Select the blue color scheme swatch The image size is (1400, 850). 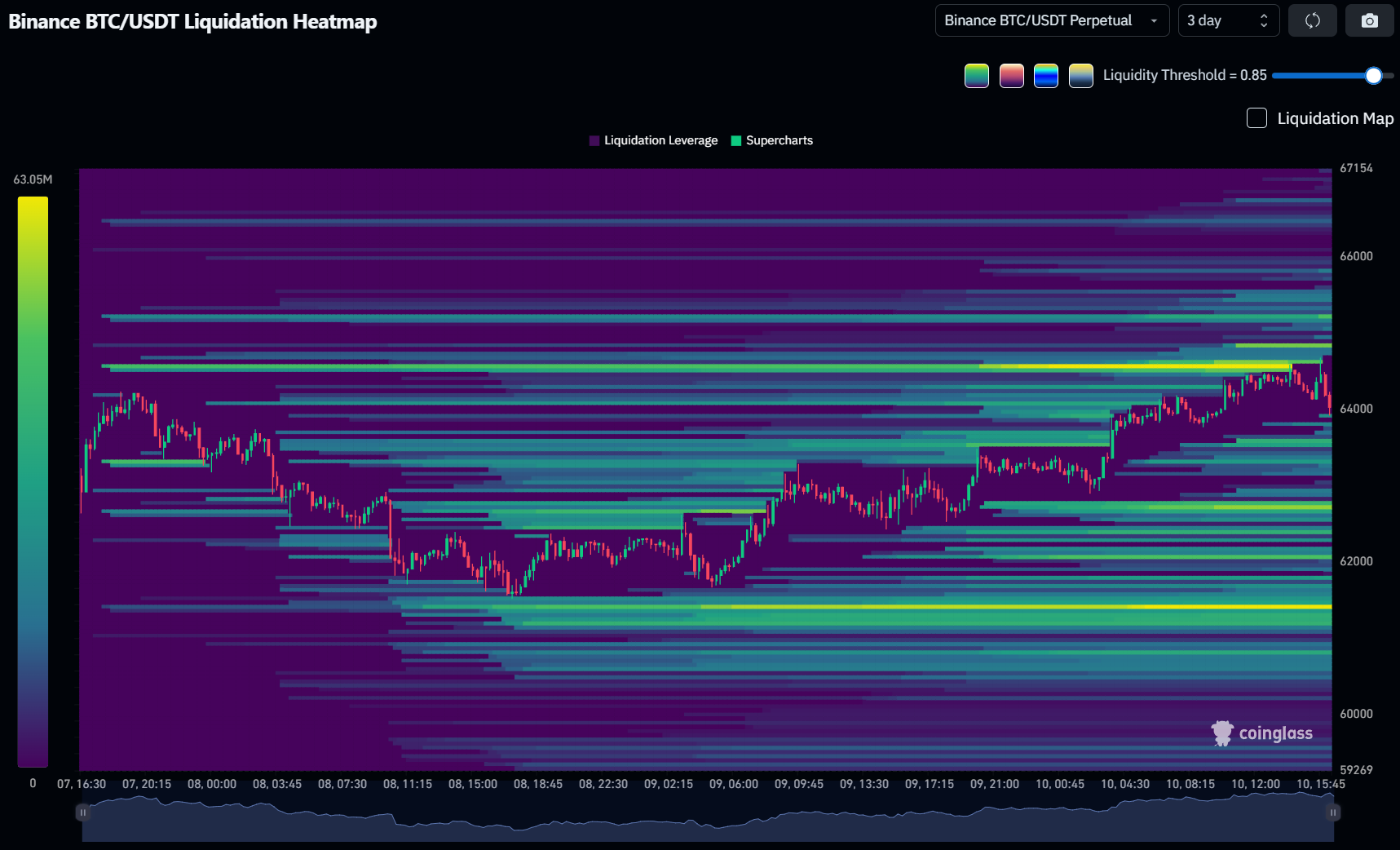pos(1046,76)
